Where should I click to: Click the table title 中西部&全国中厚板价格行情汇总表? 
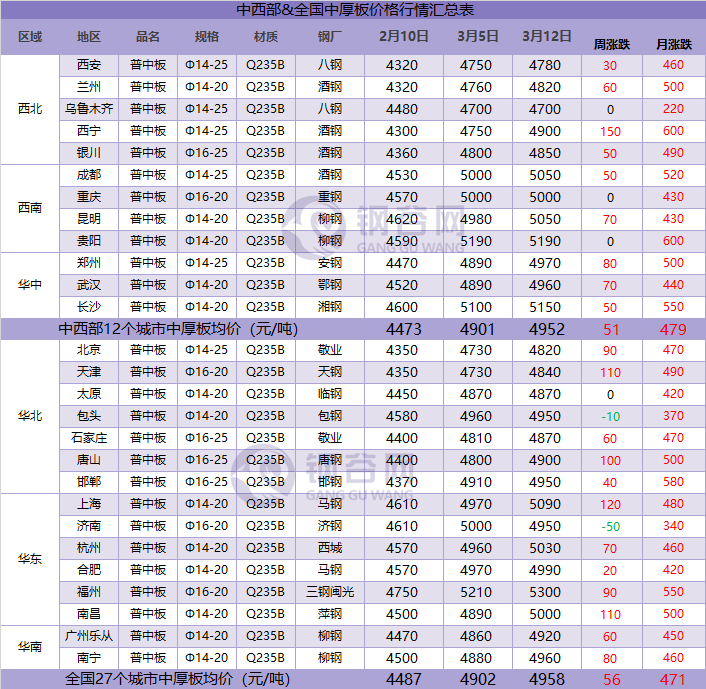[355, 10]
